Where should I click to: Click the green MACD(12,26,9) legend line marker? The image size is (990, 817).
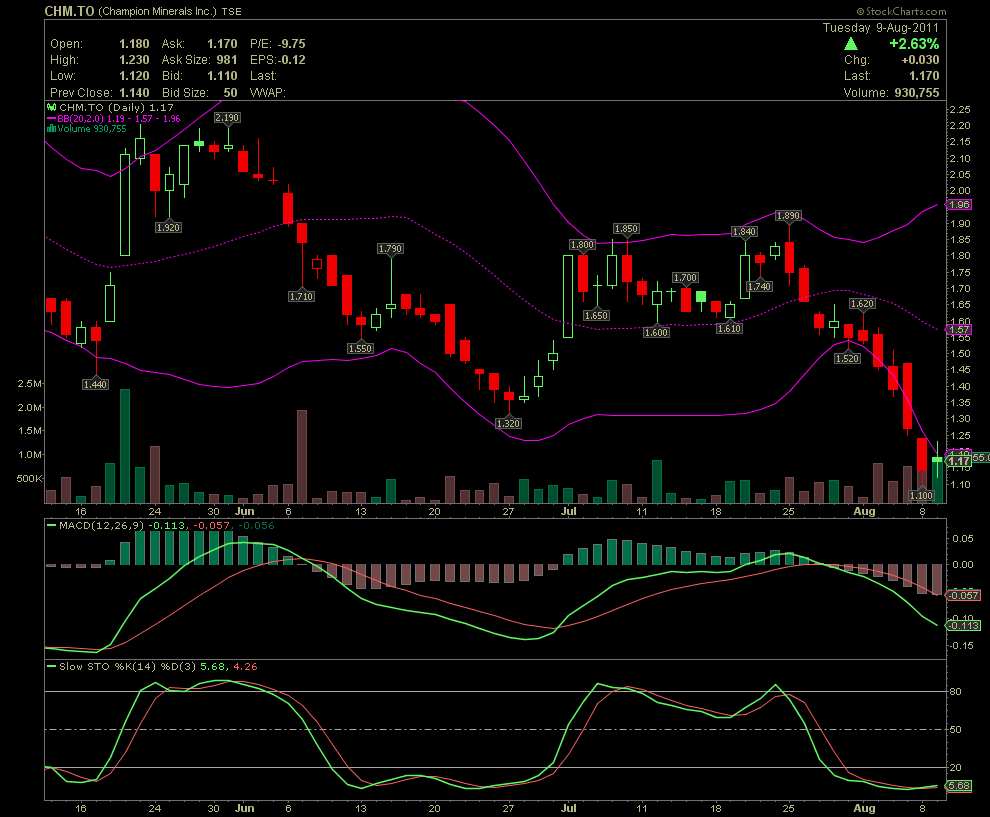[51, 525]
